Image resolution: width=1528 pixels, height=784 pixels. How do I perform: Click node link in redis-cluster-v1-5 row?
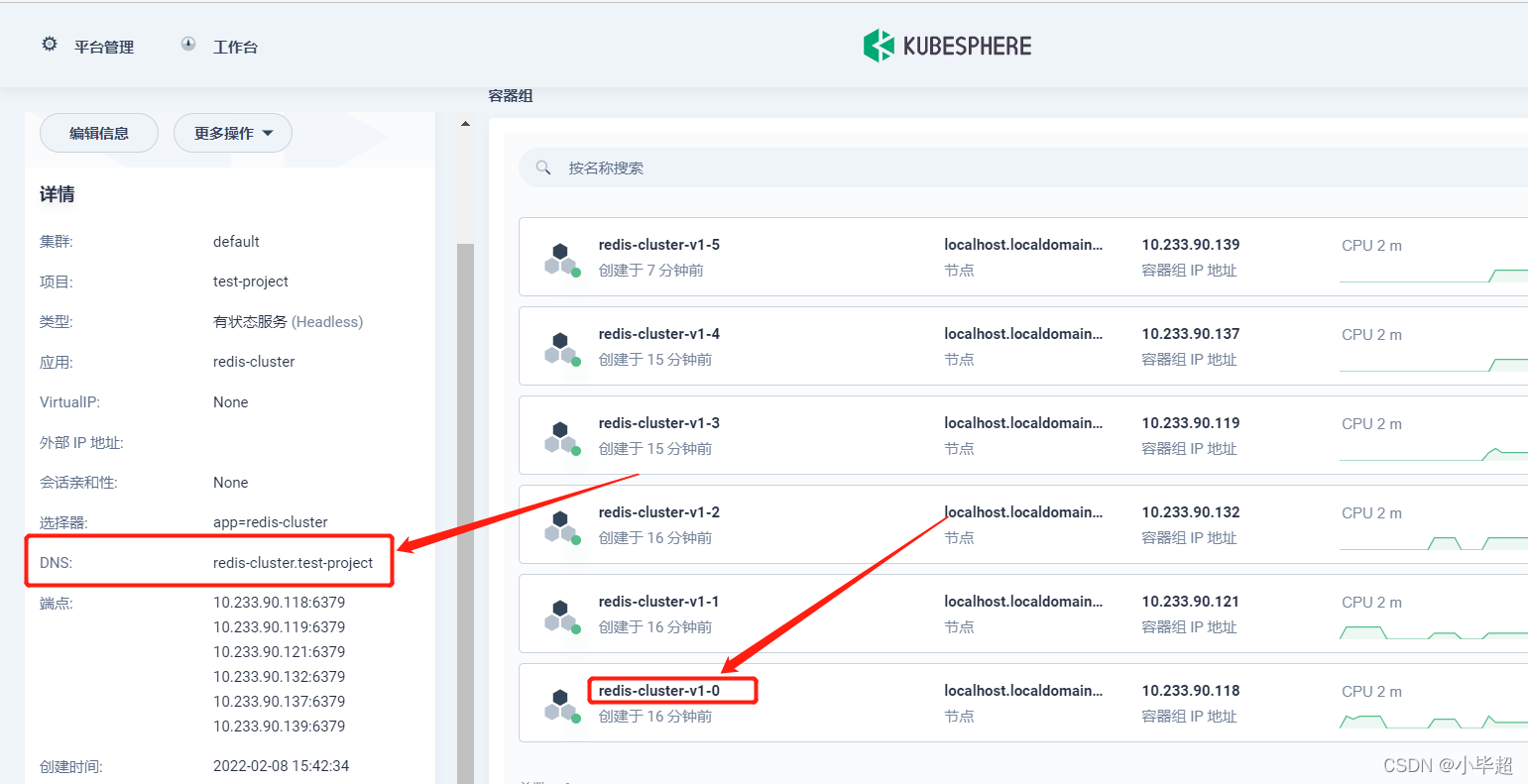pyautogui.click(x=1023, y=245)
